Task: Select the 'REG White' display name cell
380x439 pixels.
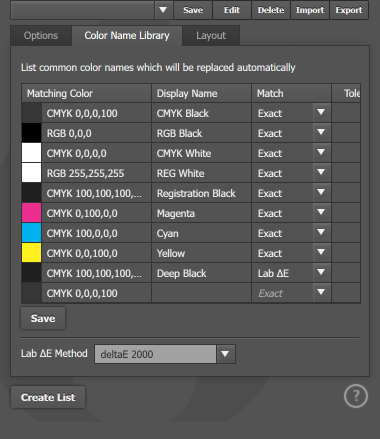Action: 201,173
